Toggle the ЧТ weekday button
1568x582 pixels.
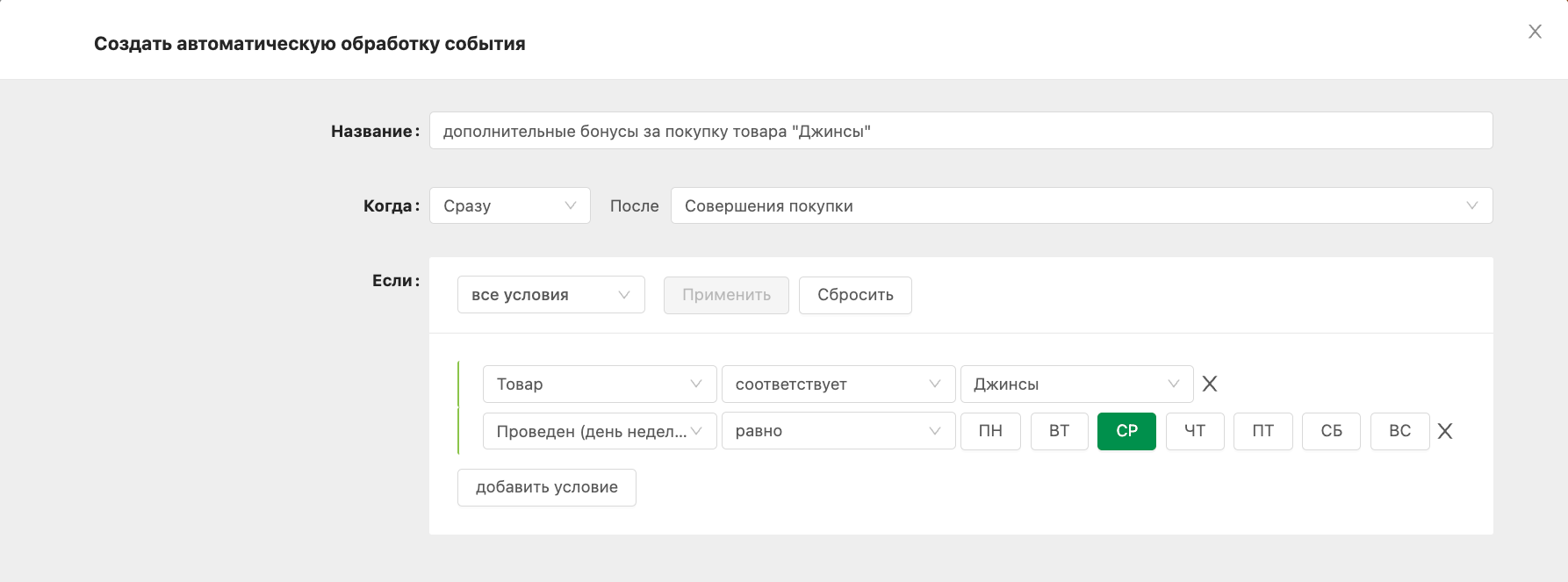[x=1195, y=431]
